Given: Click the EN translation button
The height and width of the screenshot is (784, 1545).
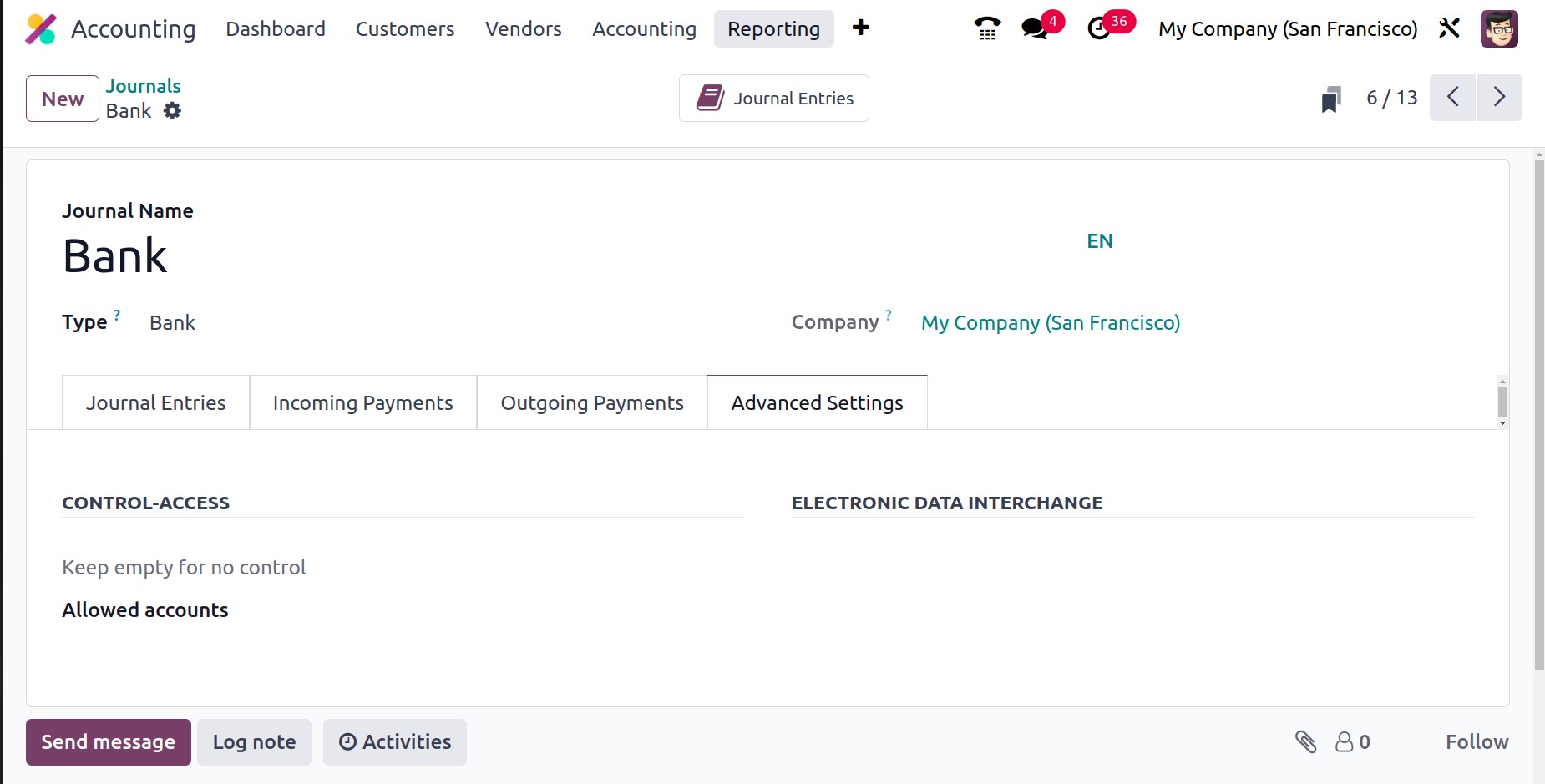Looking at the screenshot, I should pos(1100,241).
